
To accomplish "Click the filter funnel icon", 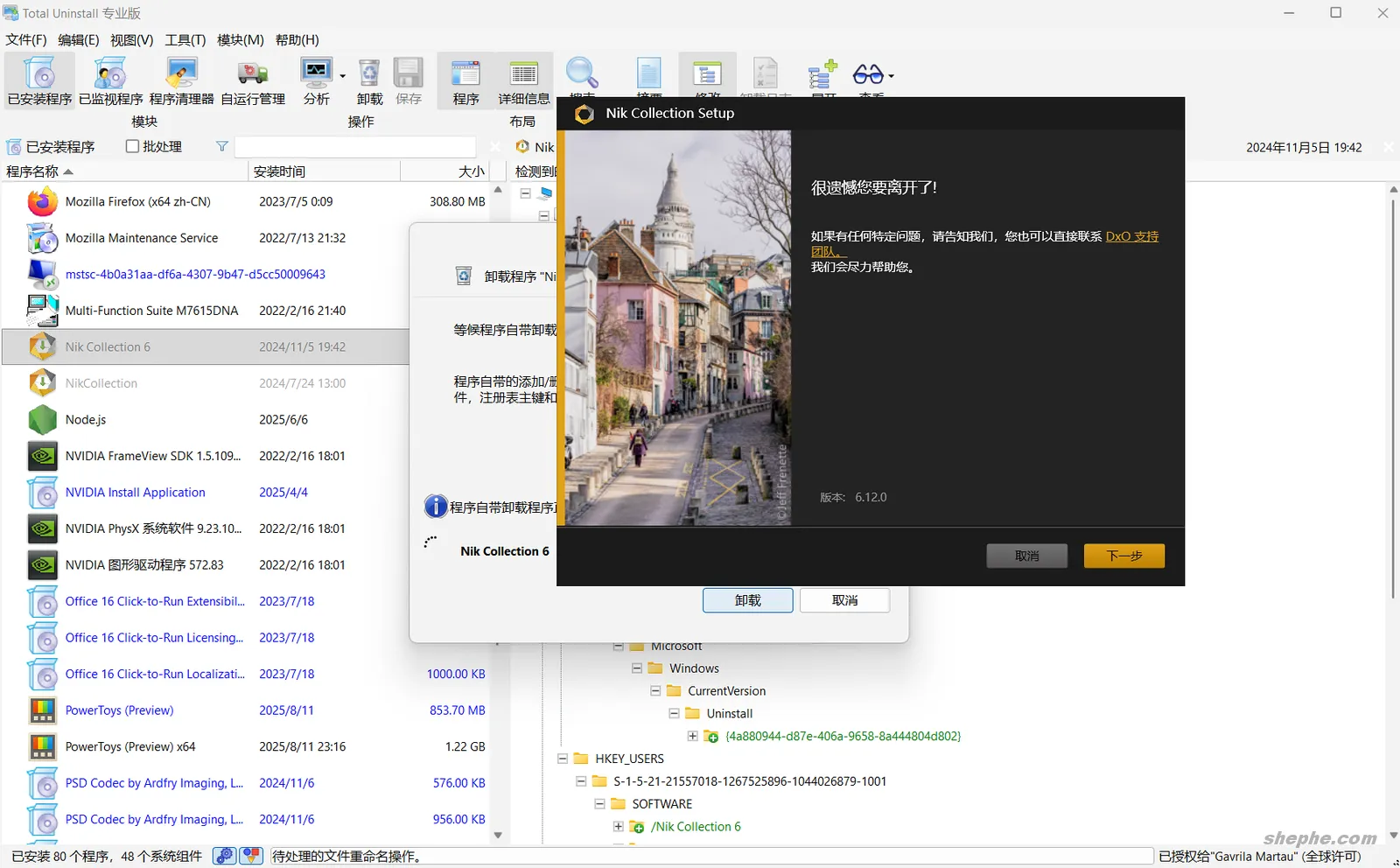I will click(x=222, y=146).
